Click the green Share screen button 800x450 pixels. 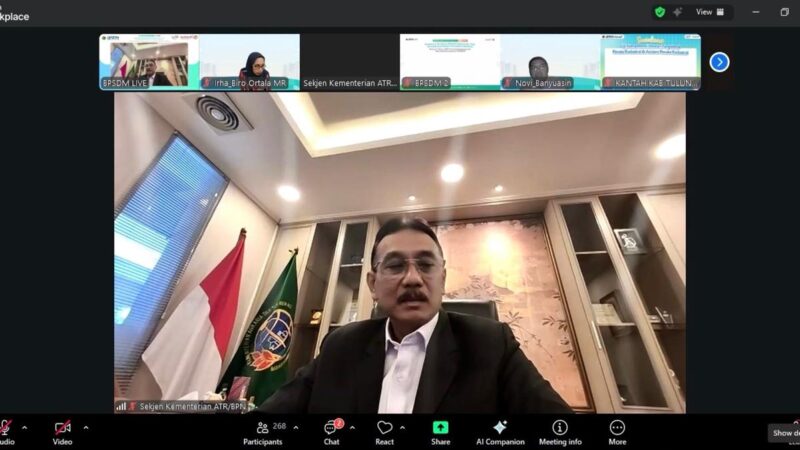[x=440, y=432]
